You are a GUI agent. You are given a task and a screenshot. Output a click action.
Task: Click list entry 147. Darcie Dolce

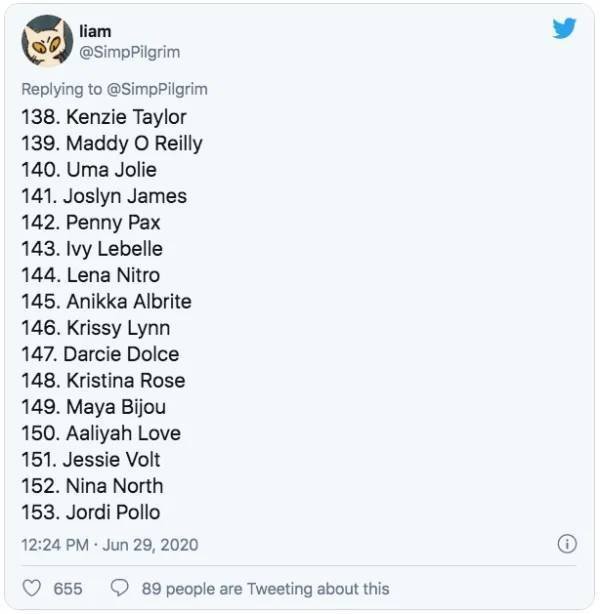pos(100,354)
